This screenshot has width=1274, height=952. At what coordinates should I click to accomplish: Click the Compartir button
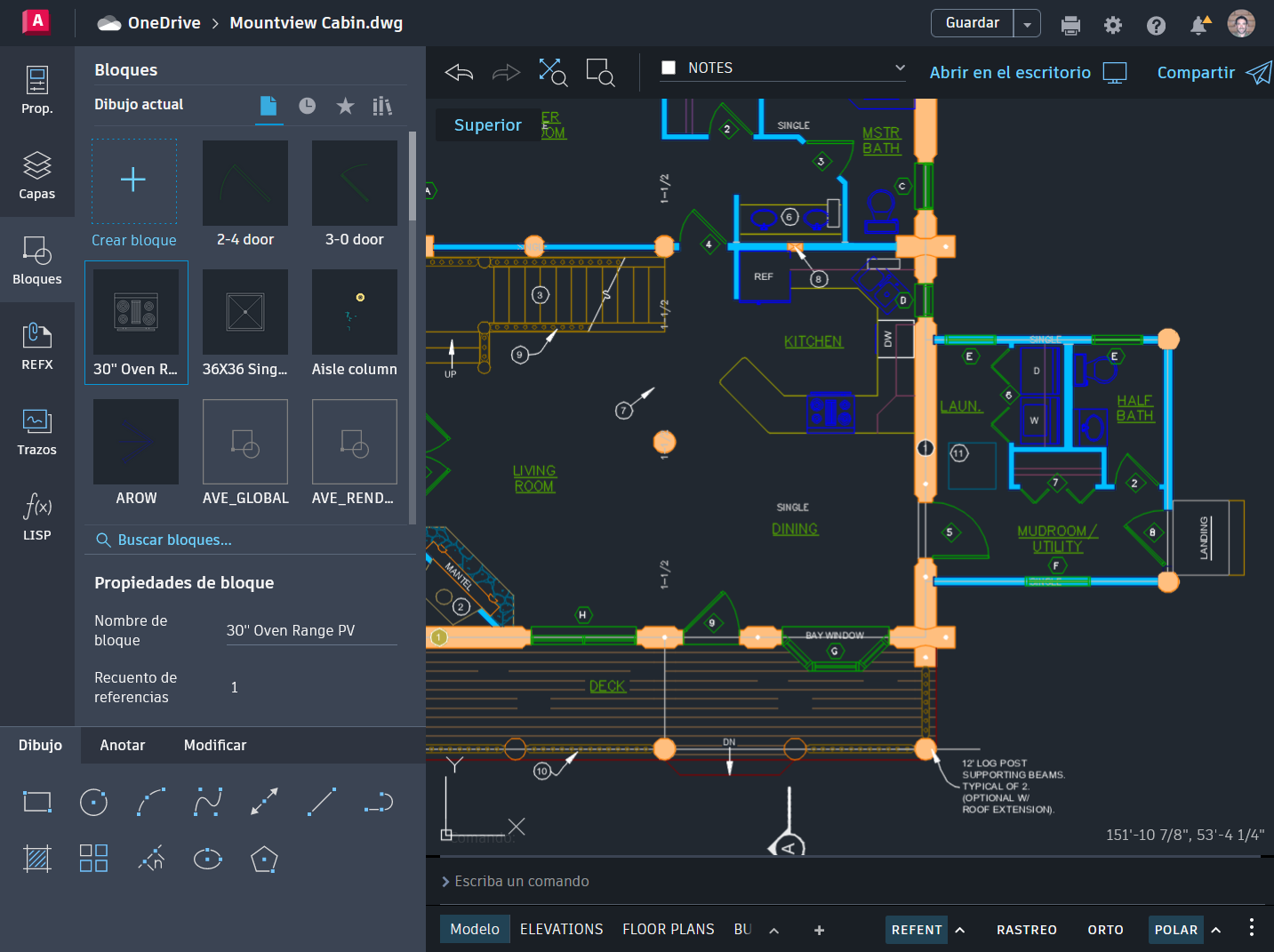pyautogui.click(x=1214, y=73)
